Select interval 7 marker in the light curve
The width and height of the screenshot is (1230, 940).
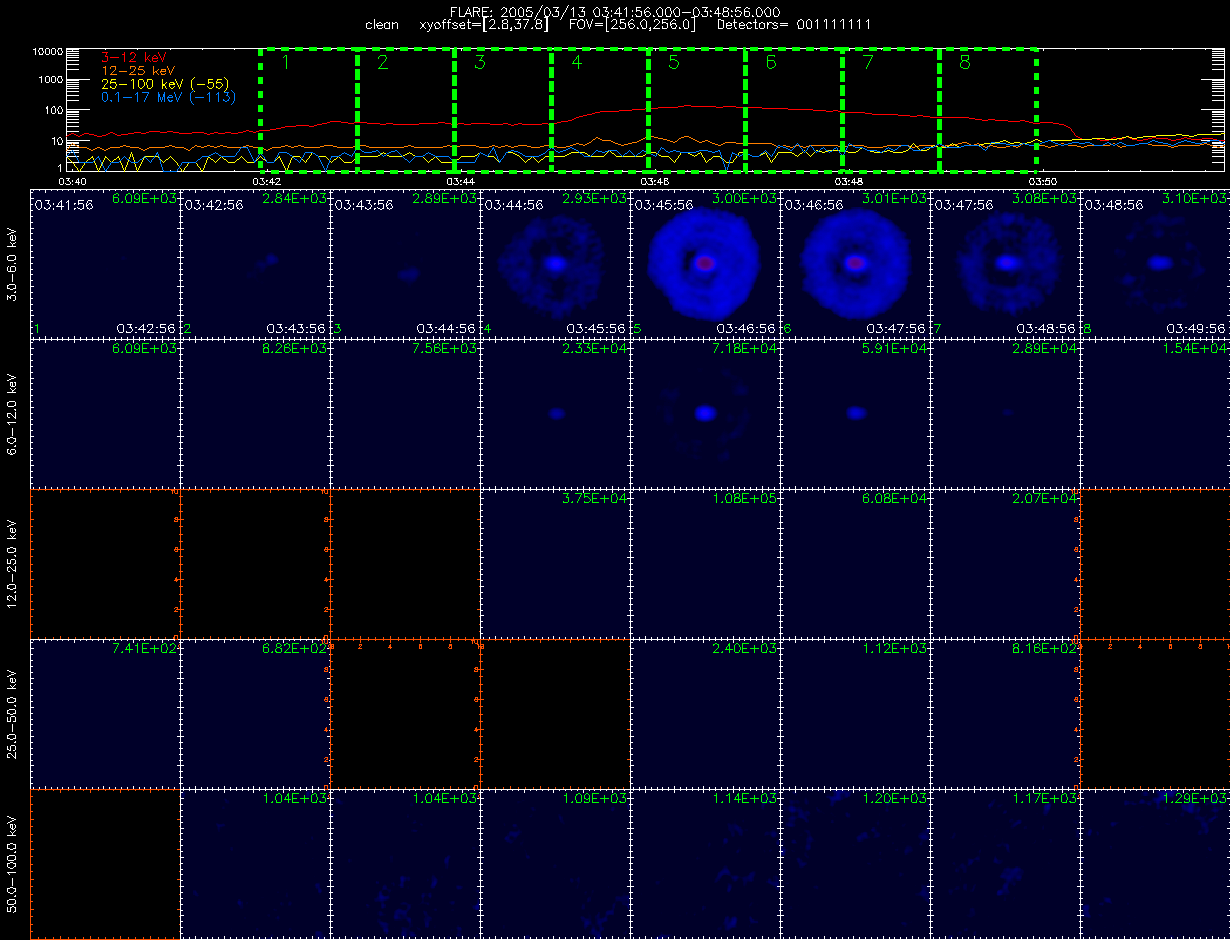867,63
